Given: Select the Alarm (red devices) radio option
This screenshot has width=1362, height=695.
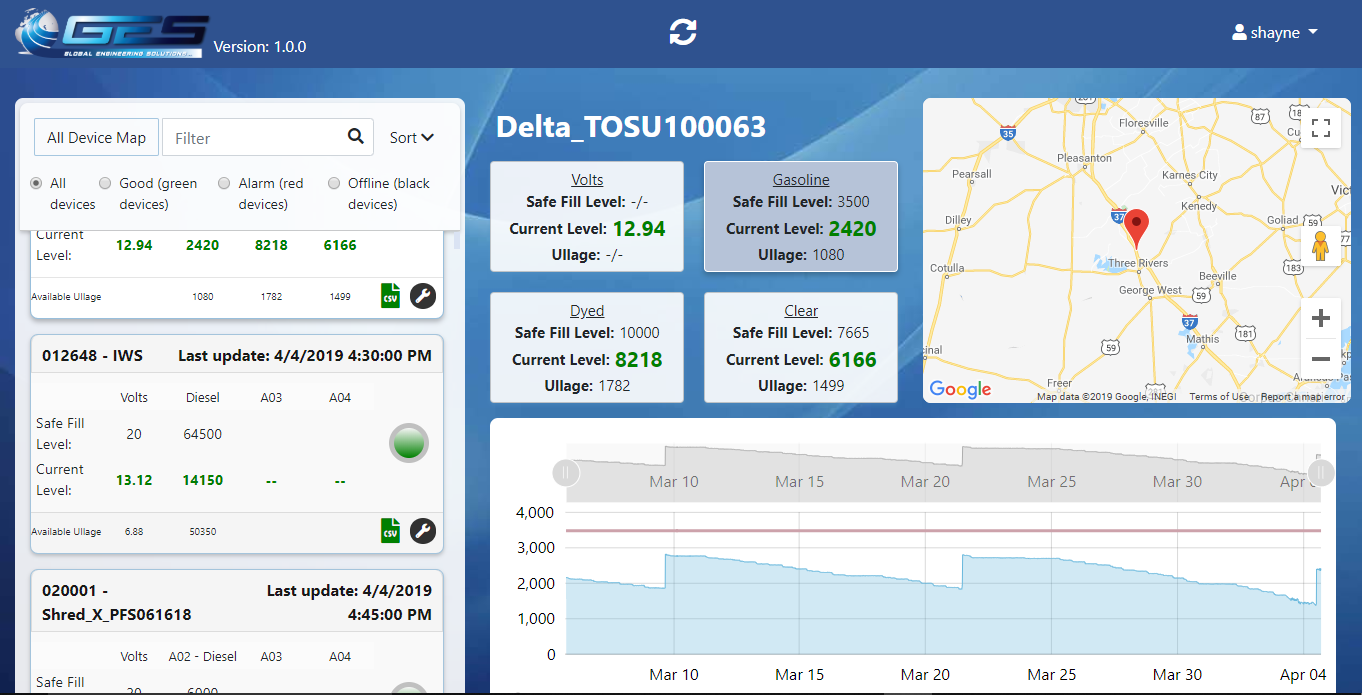Looking at the screenshot, I should [224, 183].
